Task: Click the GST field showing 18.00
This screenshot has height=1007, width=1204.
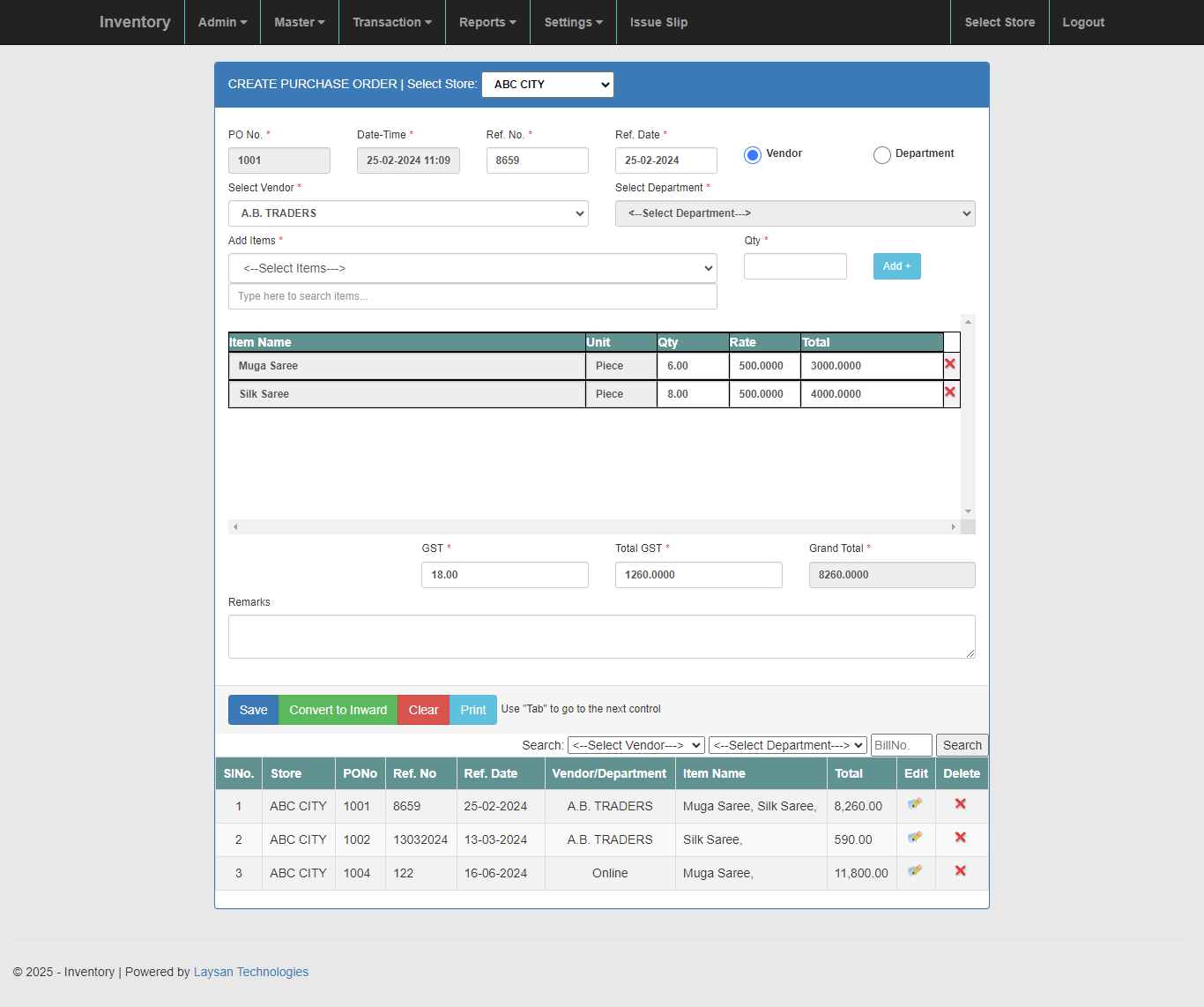Action: 505,575
